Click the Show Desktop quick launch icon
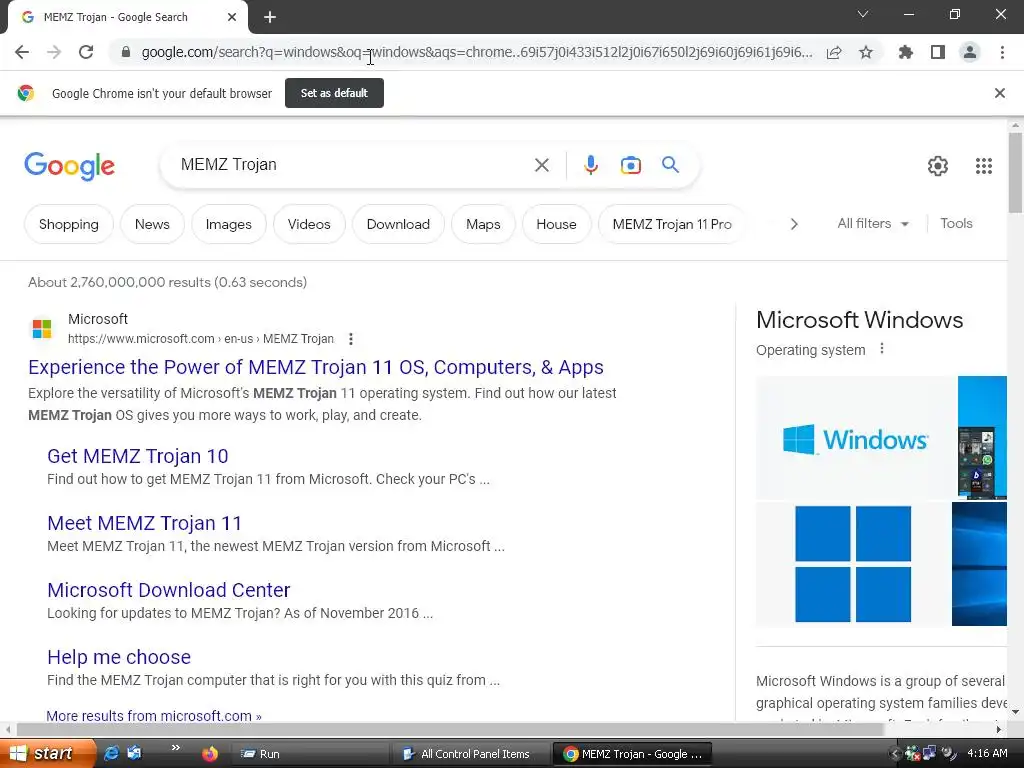 (x=134, y=754)
